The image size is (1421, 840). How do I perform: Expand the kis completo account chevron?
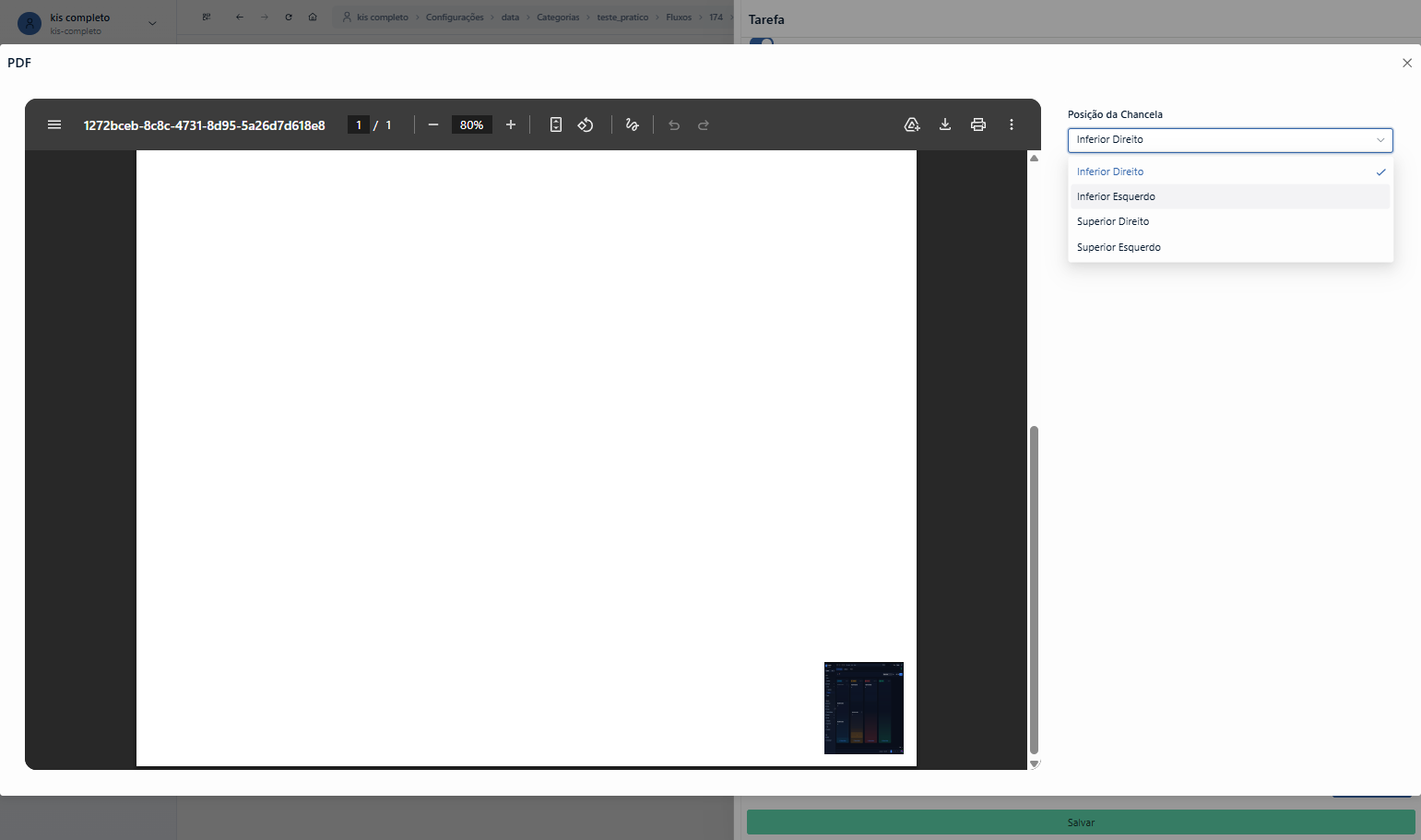152,23
